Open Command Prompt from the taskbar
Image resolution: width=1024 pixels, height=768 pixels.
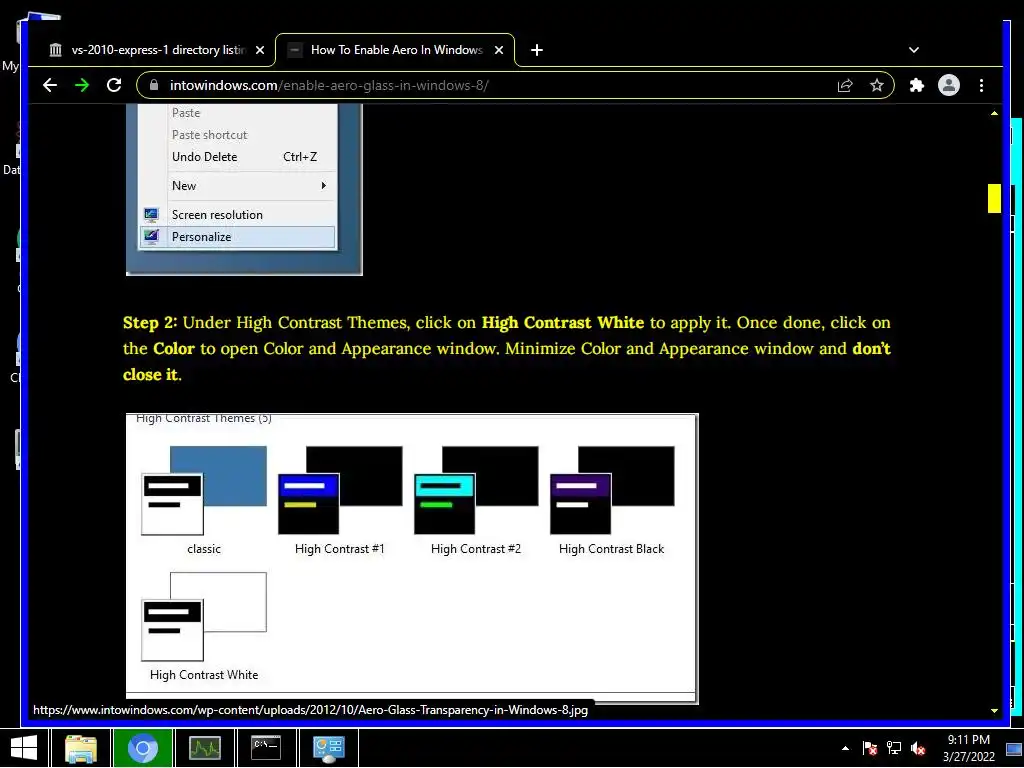click(266, 748)
